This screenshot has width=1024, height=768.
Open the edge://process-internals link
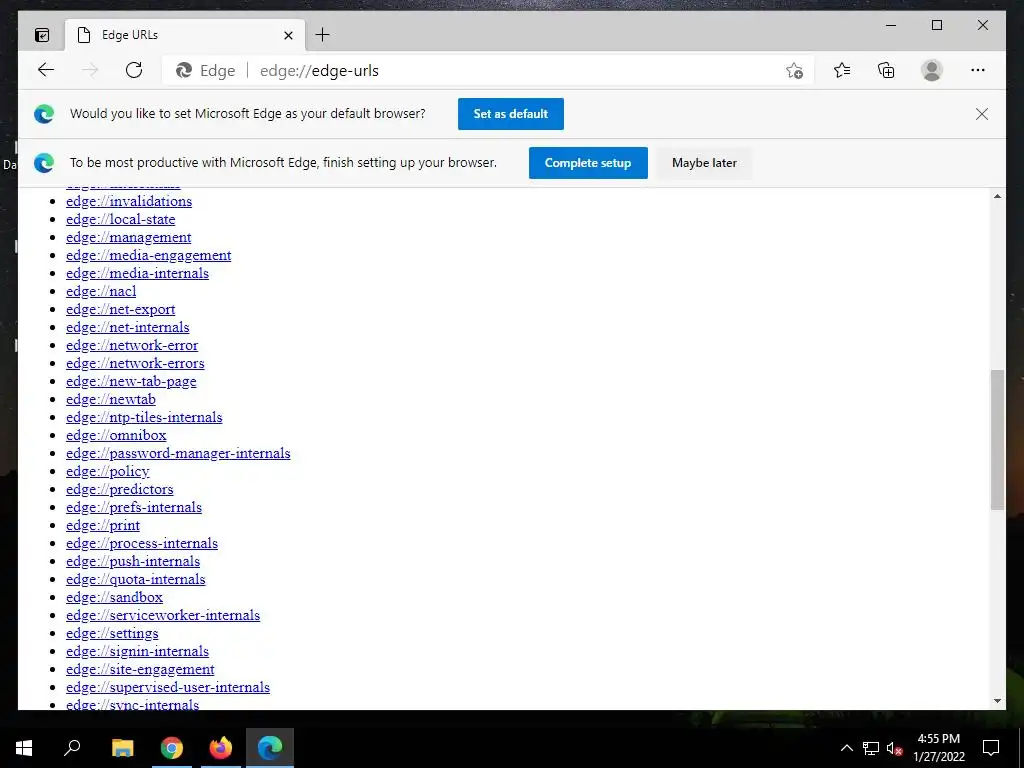coord(142,543)
